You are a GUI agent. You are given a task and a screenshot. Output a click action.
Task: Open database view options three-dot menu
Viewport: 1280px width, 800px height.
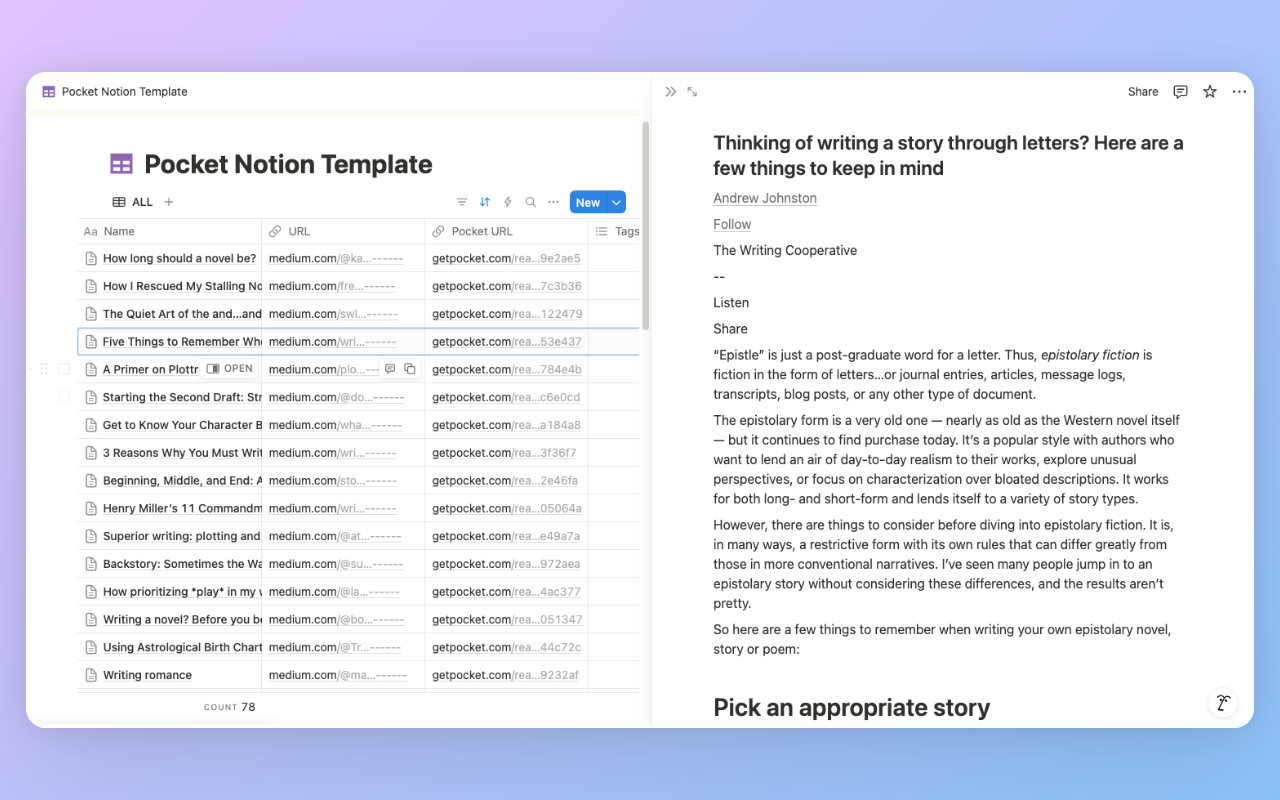[x=554, y=202]
